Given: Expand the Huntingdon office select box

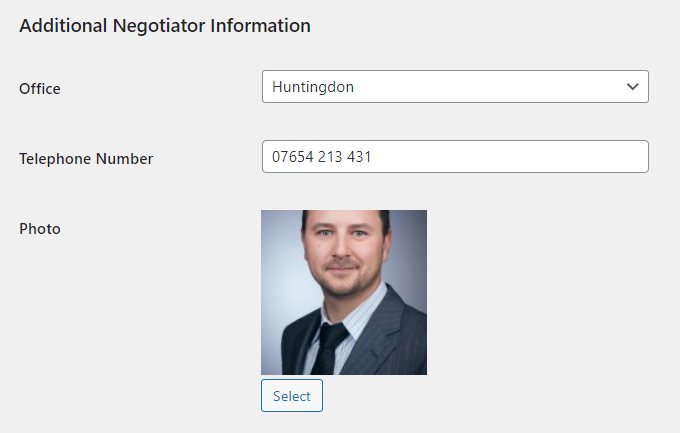Looking at the screenshot, I should click(x=455, y=87).
